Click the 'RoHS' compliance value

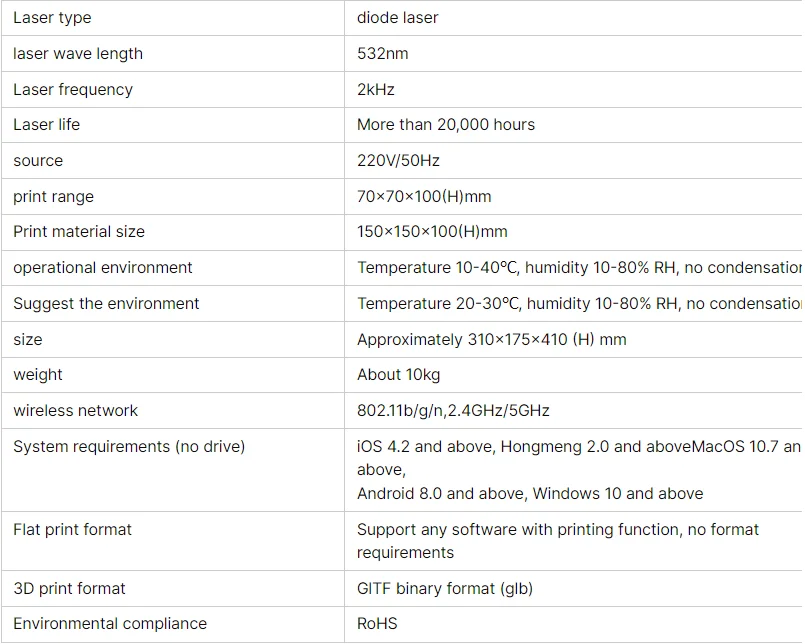point(377,623)
